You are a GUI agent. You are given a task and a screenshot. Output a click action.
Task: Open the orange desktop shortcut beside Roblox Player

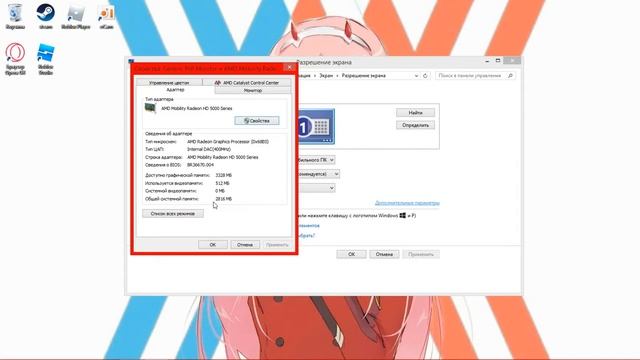106,16
